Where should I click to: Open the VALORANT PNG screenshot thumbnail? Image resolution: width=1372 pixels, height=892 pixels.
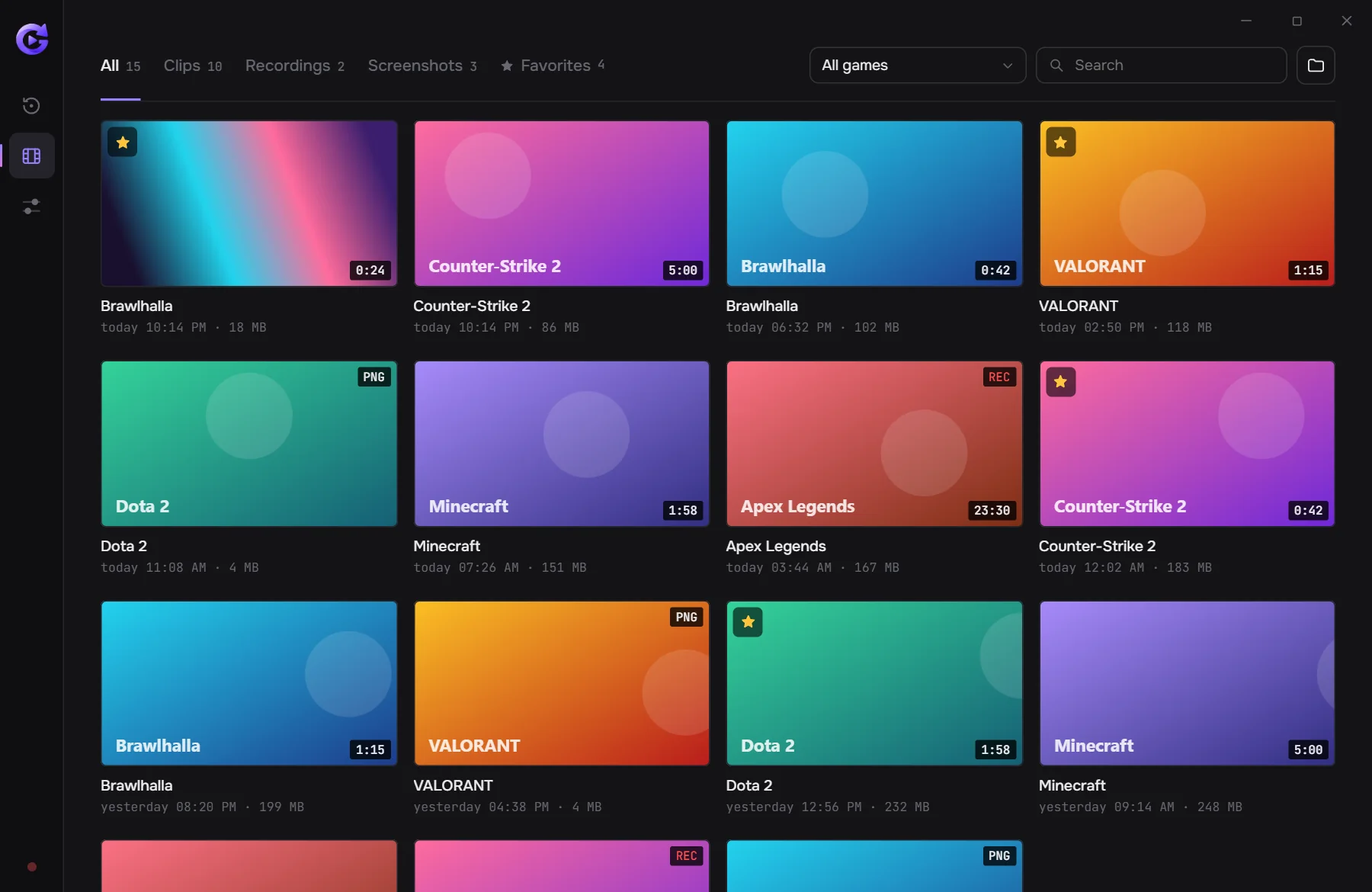[x=562, y=683]
